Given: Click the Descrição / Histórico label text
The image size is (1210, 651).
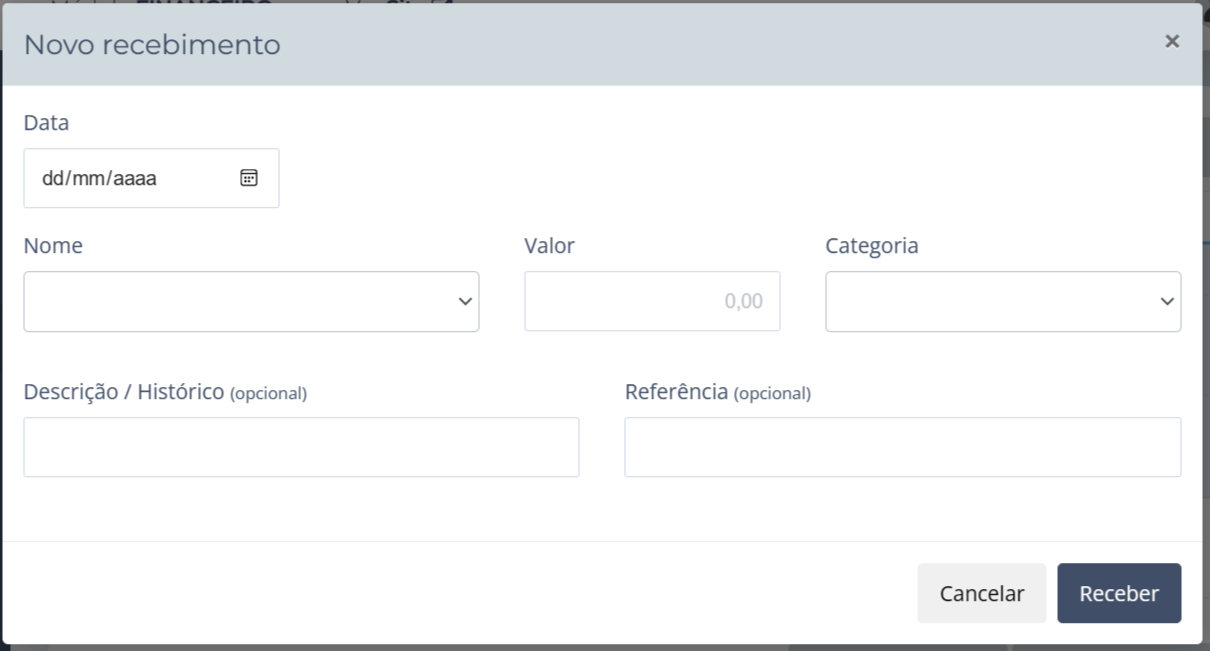Looking at the screenshot, I should (x=124, y=392).
